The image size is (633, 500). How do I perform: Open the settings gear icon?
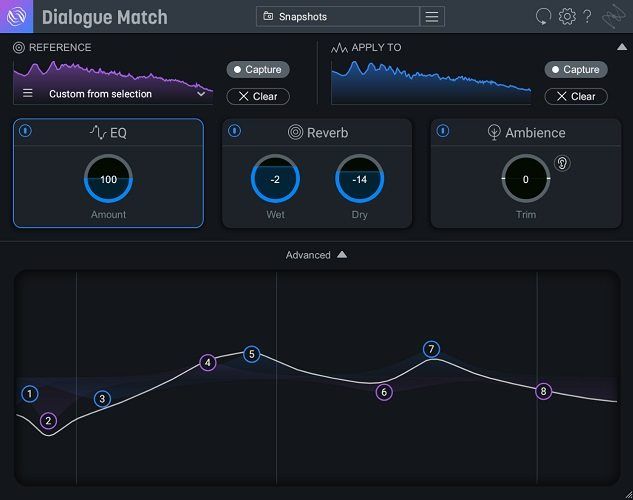coord(567,16)
